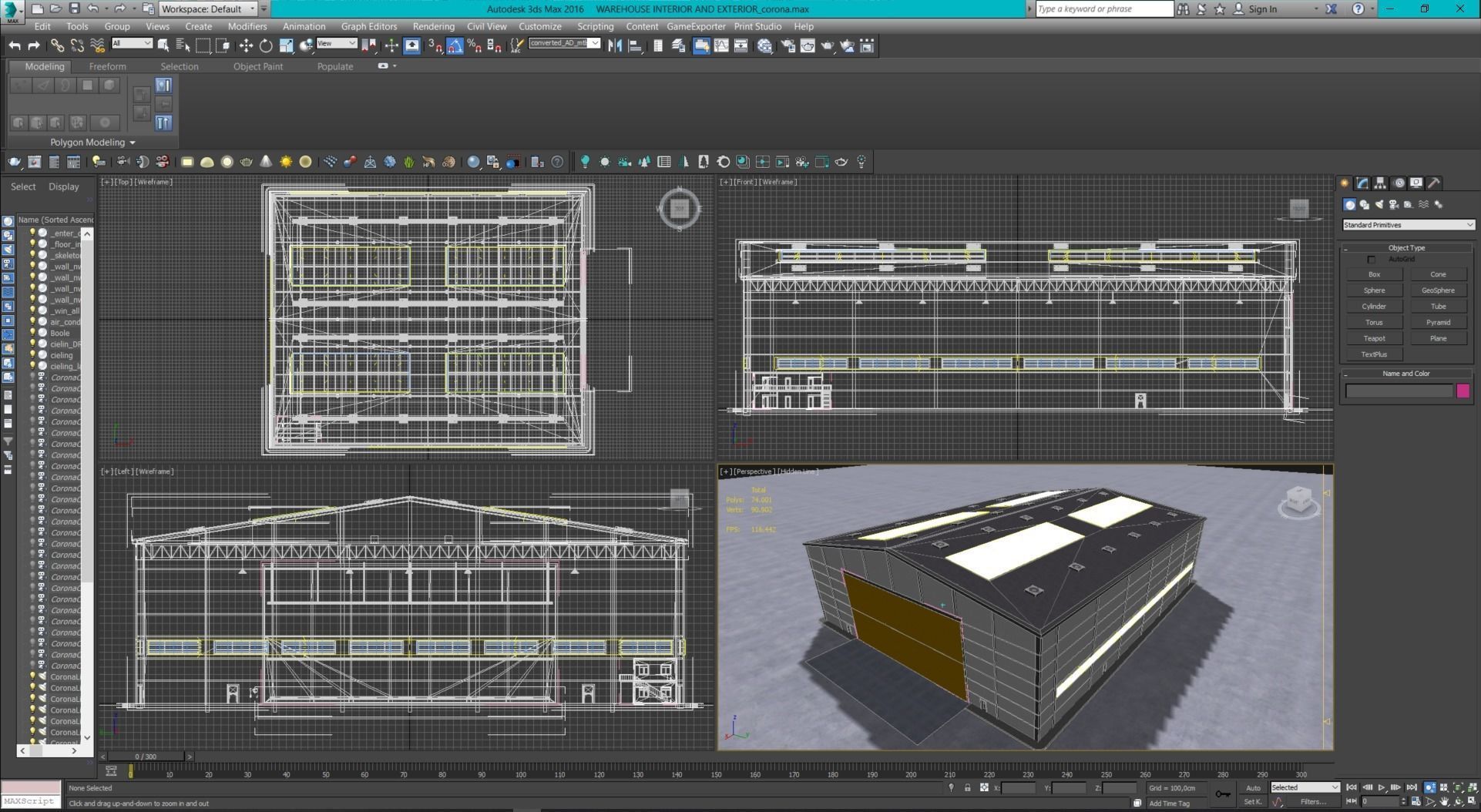Viewport: 1481px width, 812px height.
Task: Toggle visibility of air_cond object
Action: (x=32, y=321)
